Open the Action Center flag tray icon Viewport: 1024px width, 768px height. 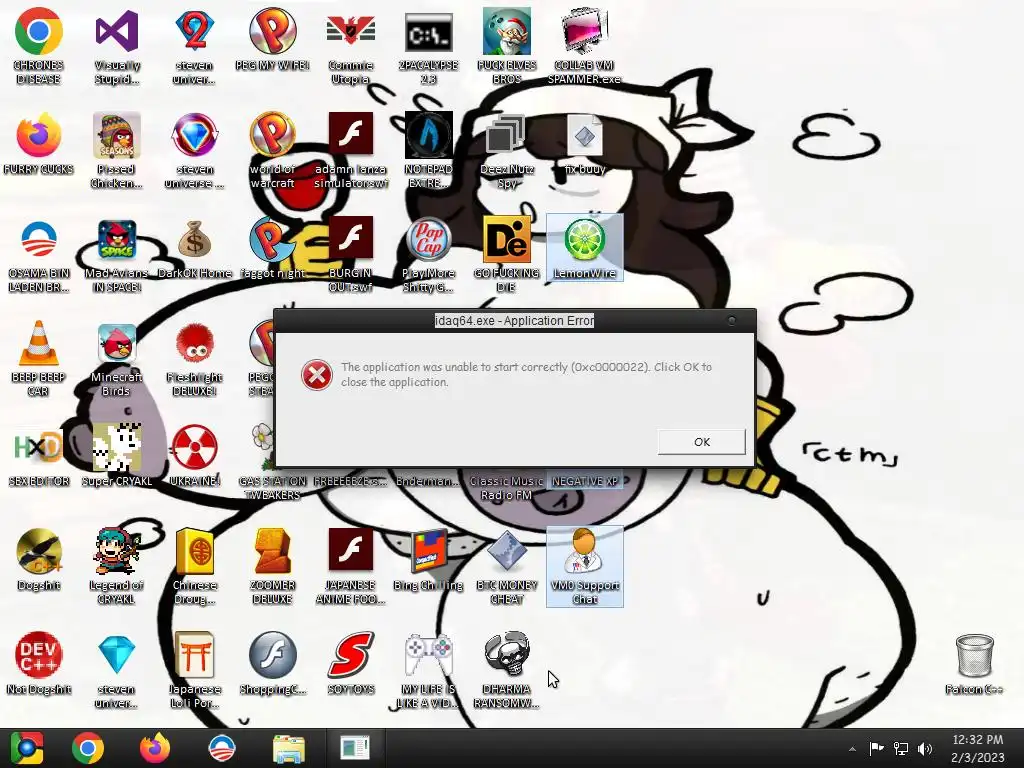click(876, 748)
